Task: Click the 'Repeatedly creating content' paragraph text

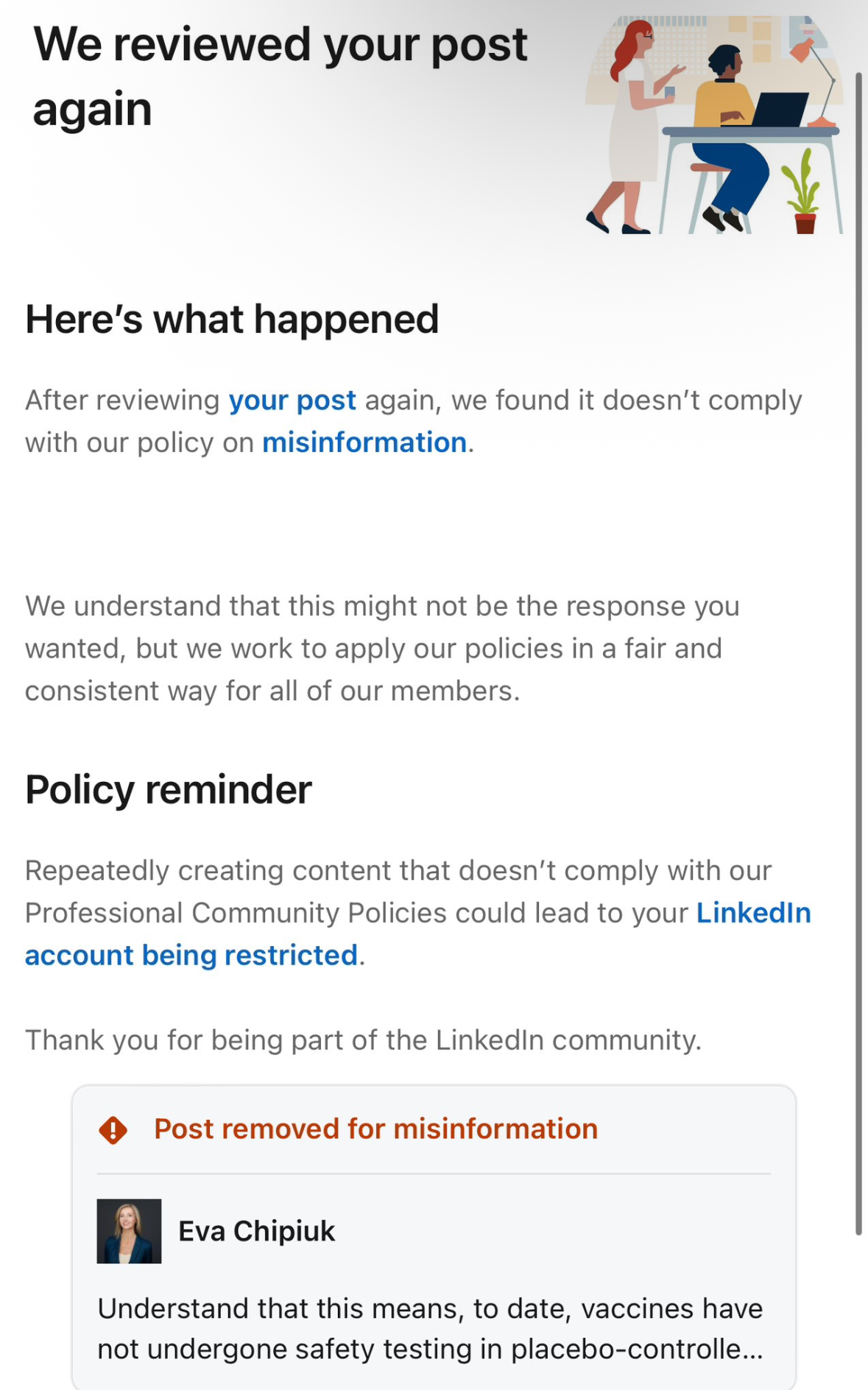Action: (398, 892)
